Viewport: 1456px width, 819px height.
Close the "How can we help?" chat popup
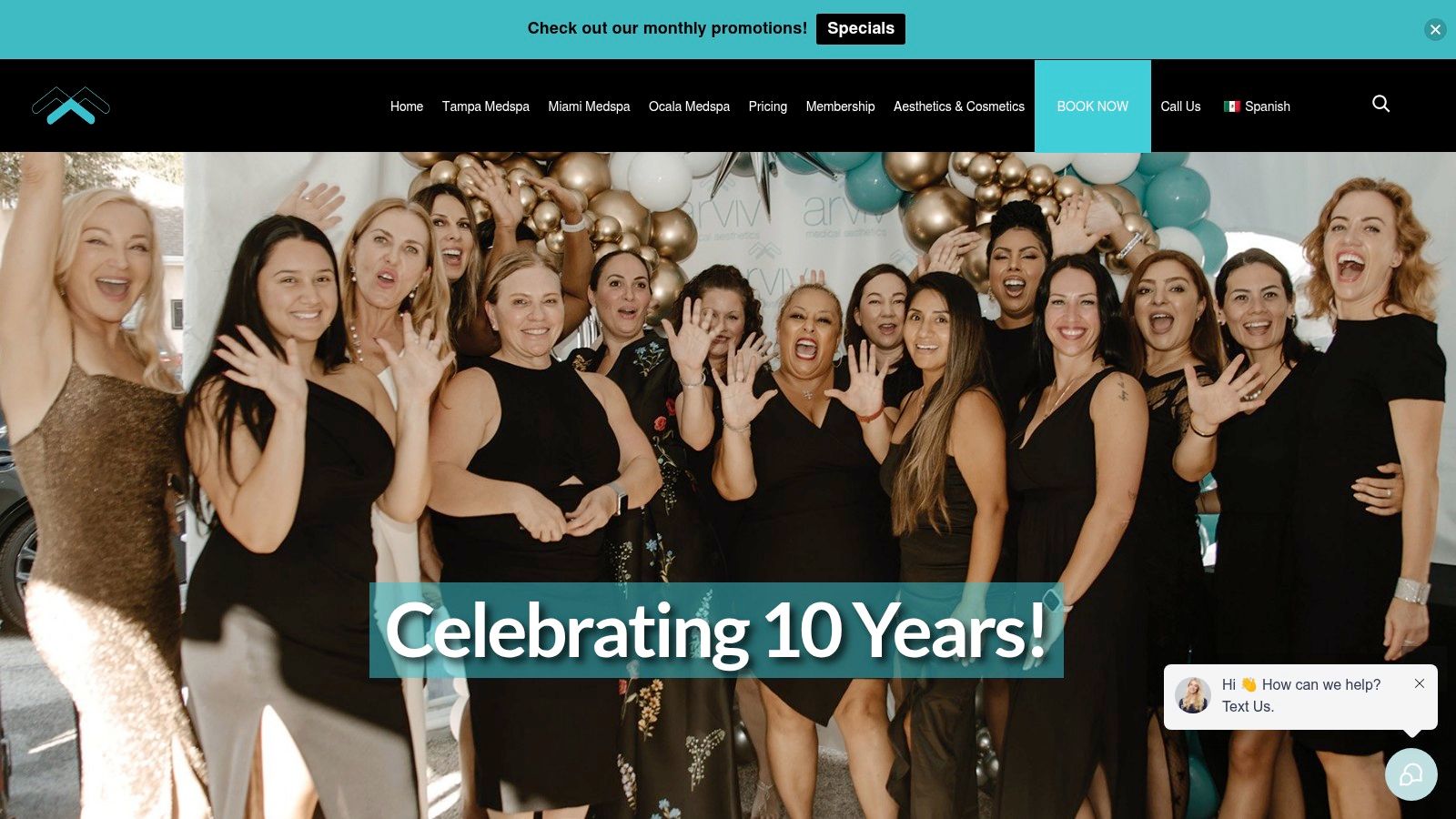click(x=1419, y=683)
